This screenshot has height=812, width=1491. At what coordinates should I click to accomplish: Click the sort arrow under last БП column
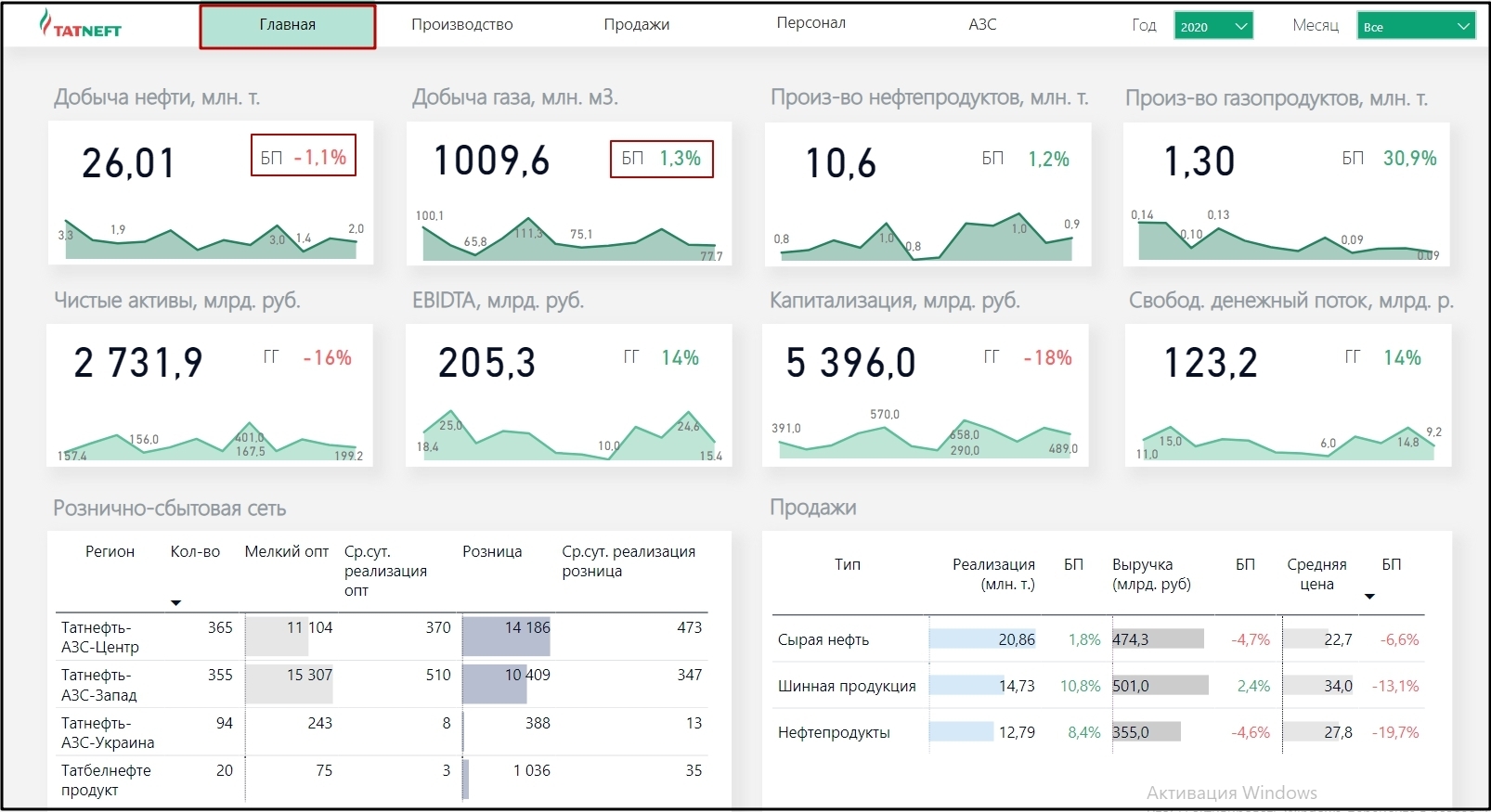[1369, 597]
